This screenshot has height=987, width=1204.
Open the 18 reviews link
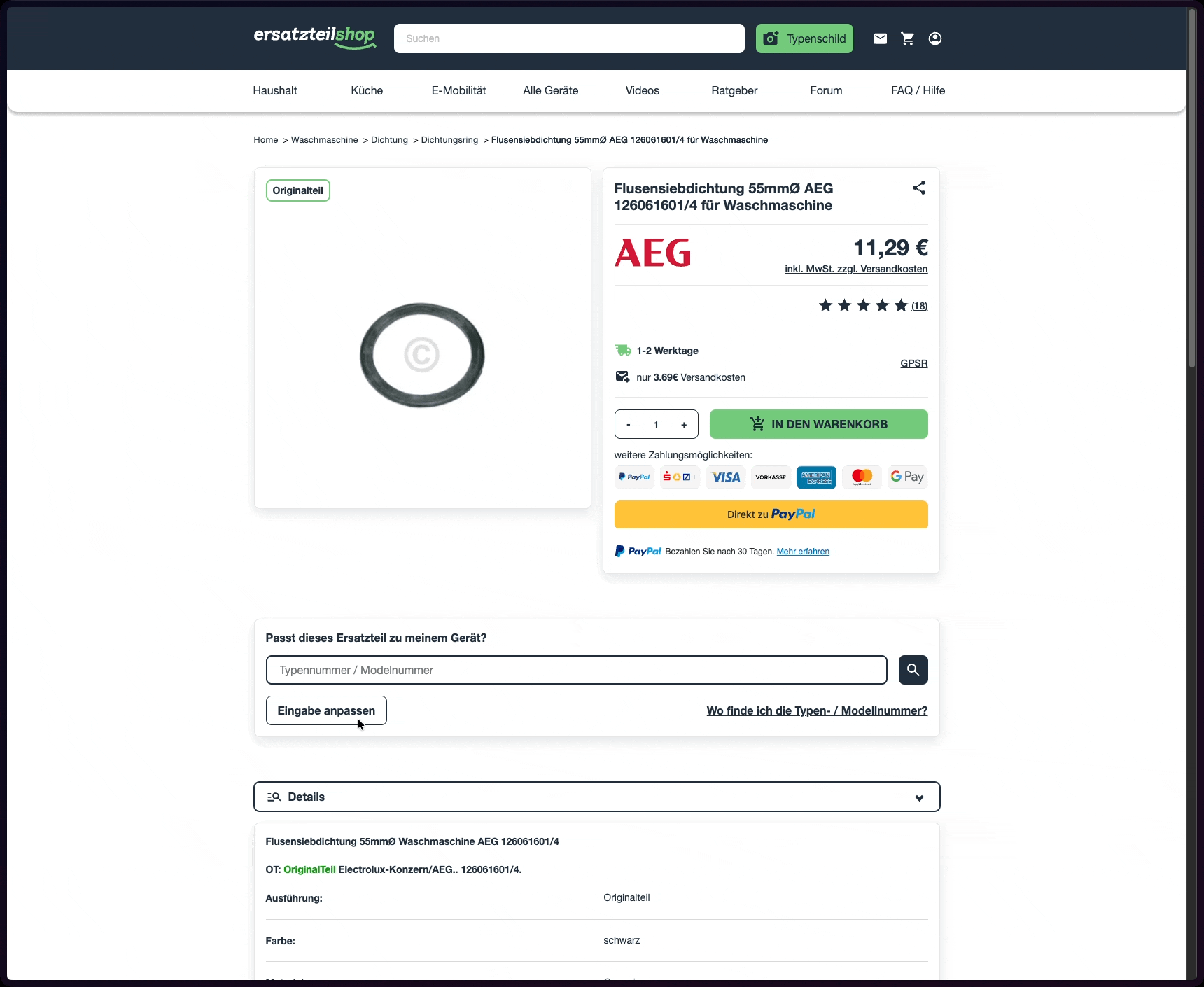tap(919, 306)
